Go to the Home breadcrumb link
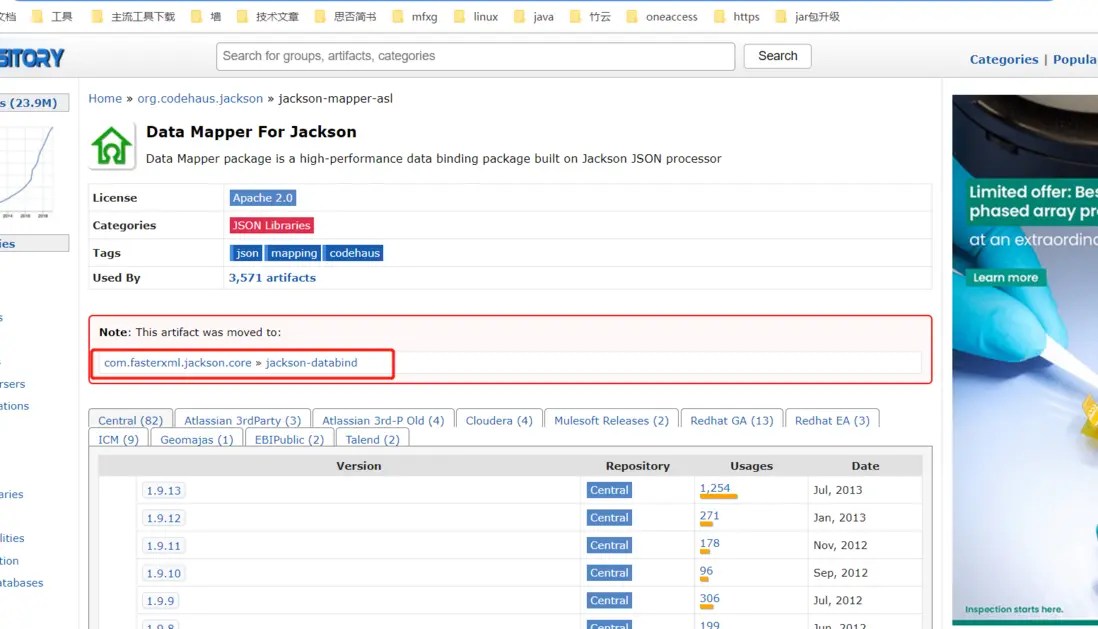1098x629 pixels. 105,99
